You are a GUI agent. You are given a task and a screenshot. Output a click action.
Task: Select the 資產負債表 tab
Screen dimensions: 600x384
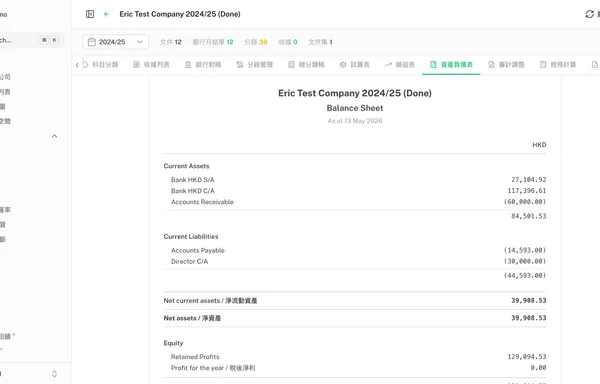pyautogui.click(x=452, y=65)
